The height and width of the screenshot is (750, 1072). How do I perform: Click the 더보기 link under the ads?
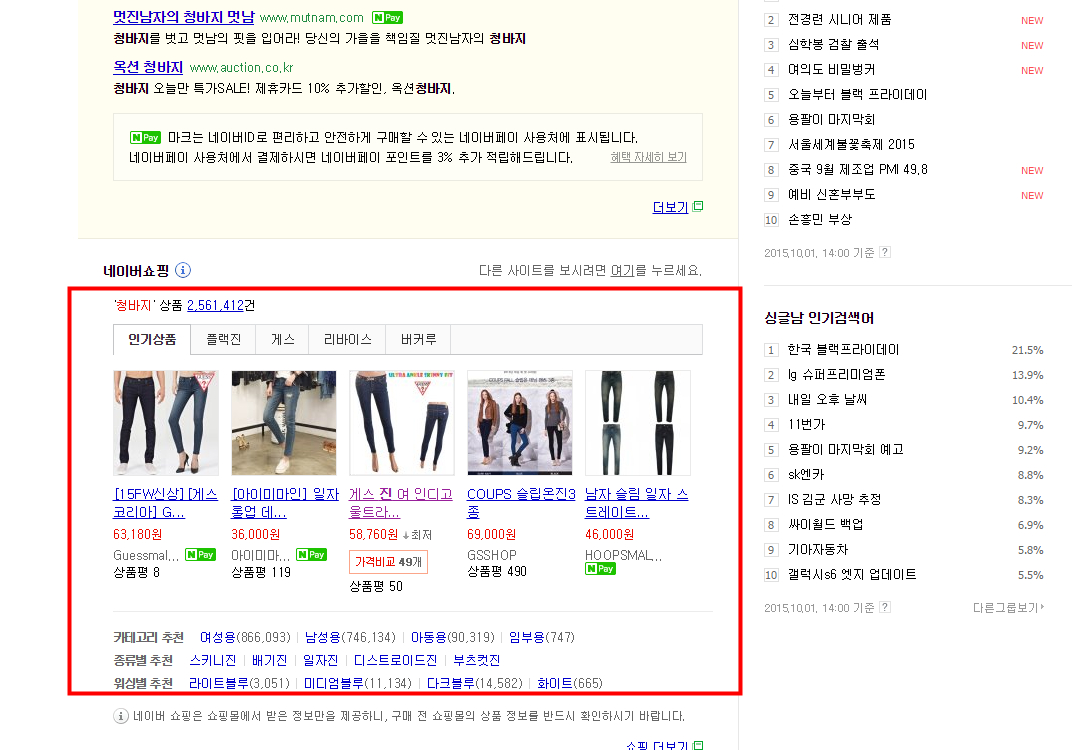pos(670,207)
